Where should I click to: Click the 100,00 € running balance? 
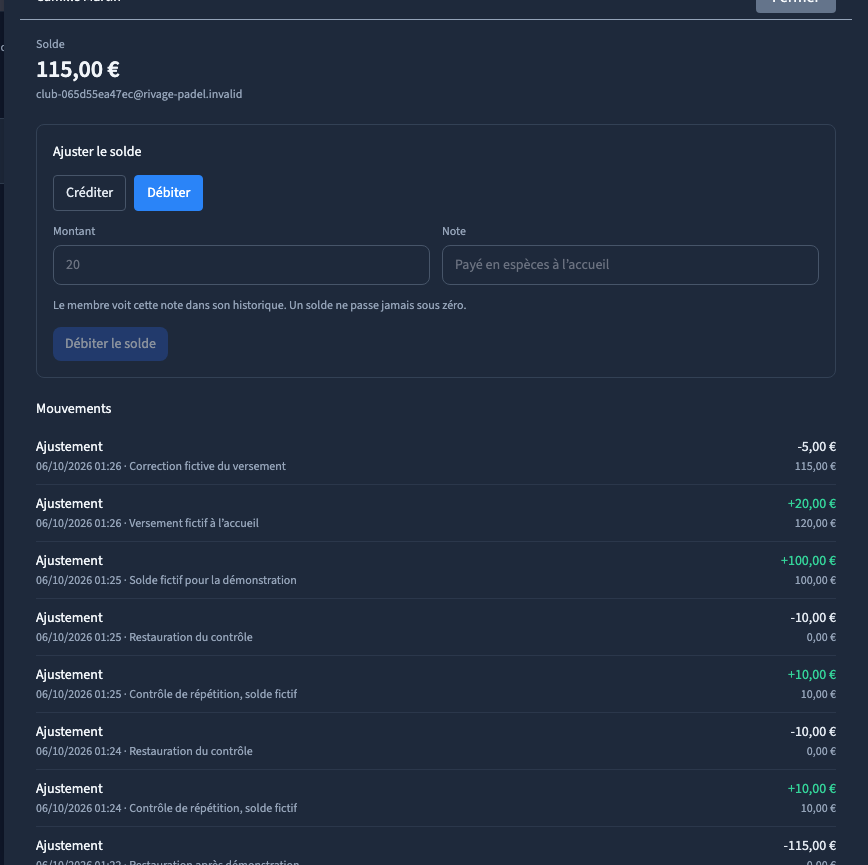(815, 580)
